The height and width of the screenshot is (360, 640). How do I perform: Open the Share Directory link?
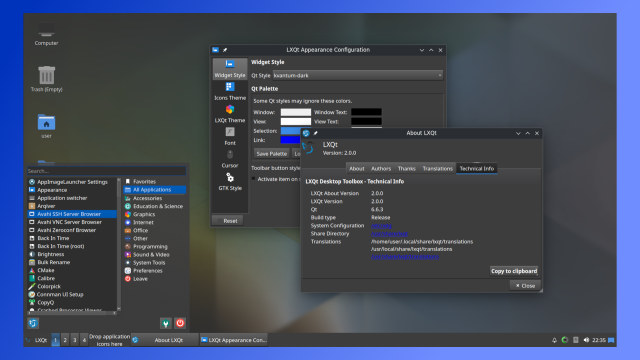(x=389, y=234)
